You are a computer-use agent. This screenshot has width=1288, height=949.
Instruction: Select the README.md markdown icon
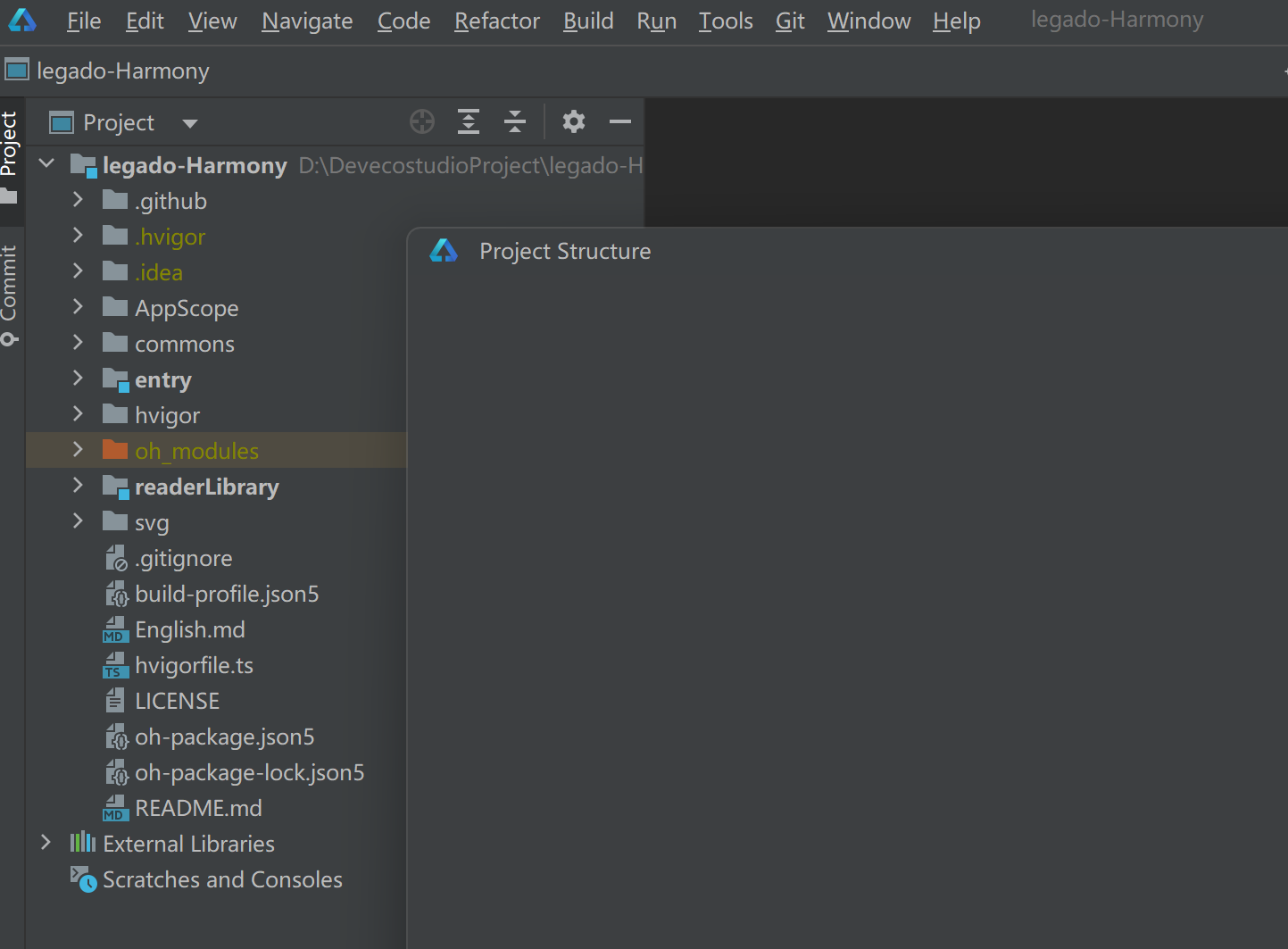point(115,809)
